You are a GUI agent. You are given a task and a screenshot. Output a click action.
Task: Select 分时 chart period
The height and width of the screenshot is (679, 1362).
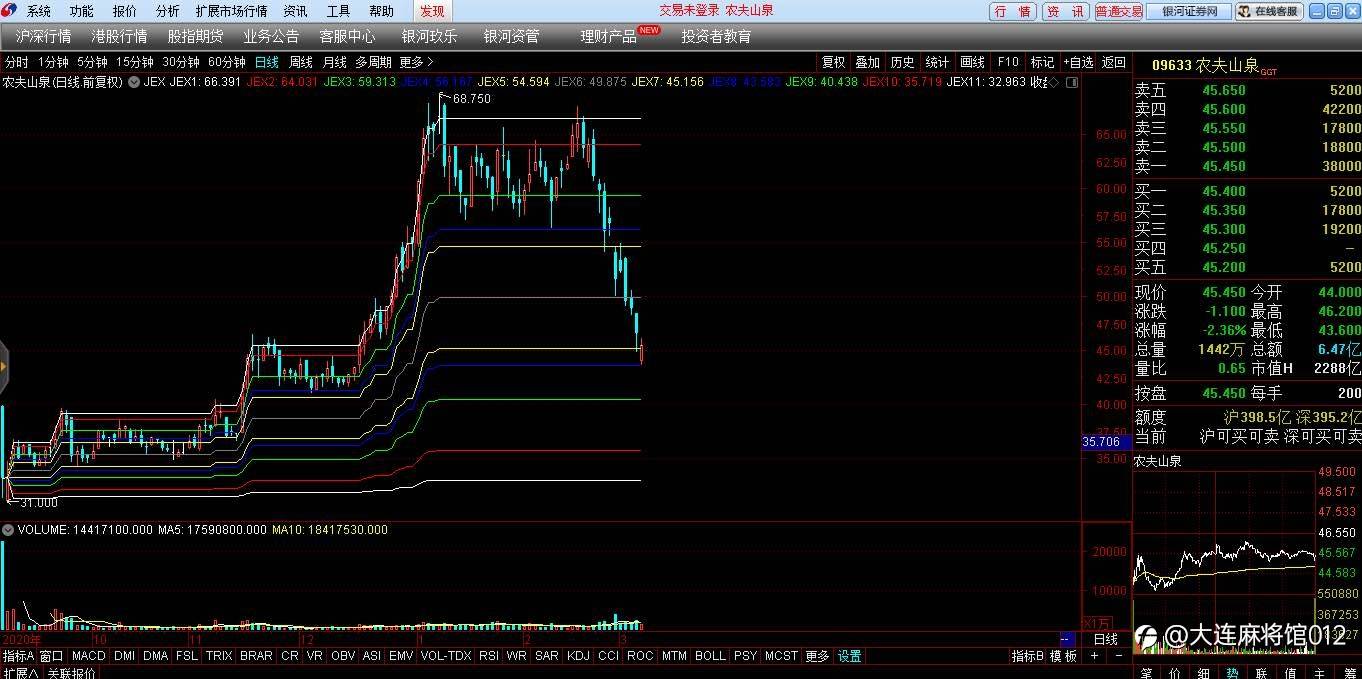(x=16, y=62)
